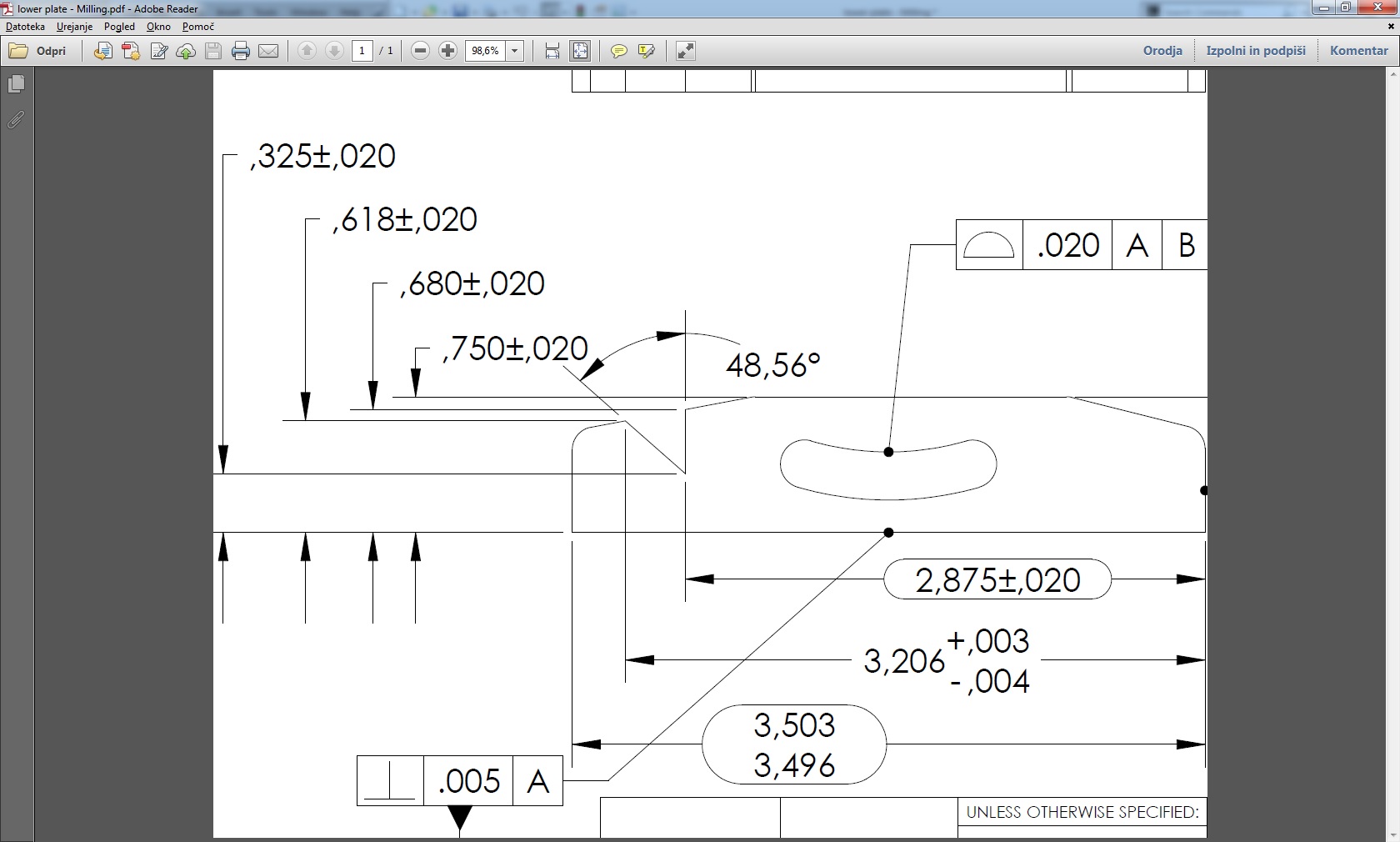Image resolution: width=1400 pixels, height=842 pixels.
Task: Click the print icon in toolbar
Action: (x=241, y=52)
